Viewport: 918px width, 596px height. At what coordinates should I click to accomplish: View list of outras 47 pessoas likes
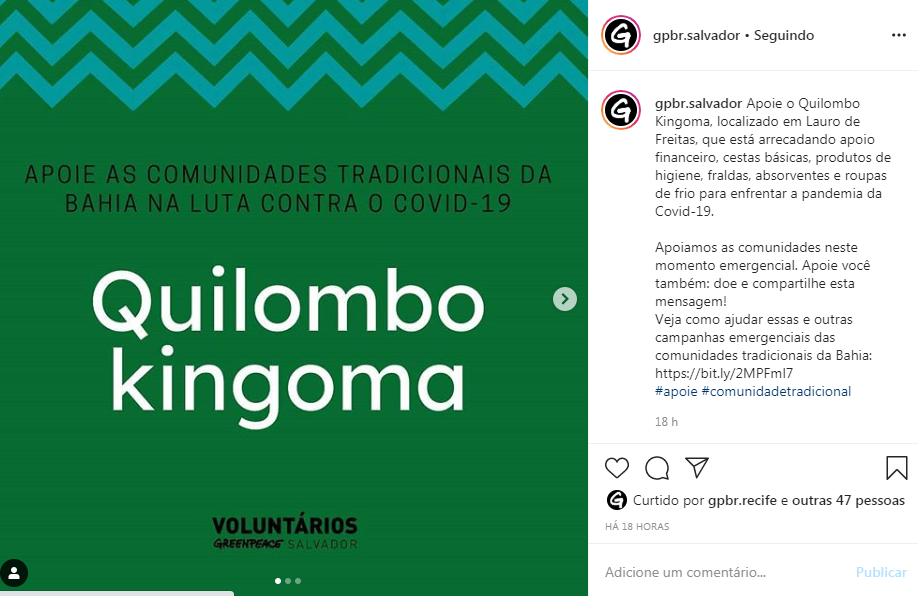coord(848,501)
